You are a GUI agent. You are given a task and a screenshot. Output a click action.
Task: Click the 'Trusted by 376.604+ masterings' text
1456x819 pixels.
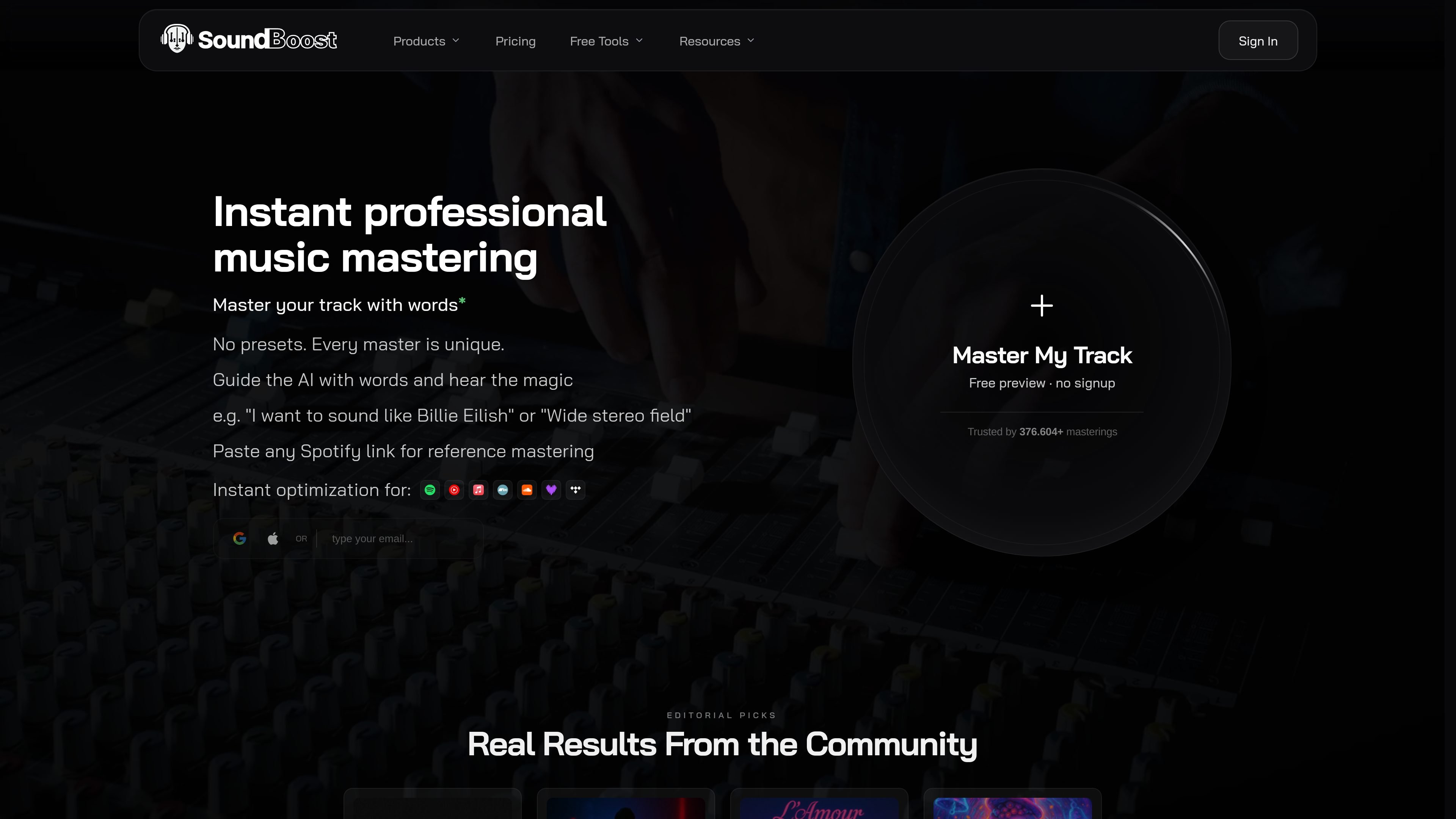click(1042, 432)
